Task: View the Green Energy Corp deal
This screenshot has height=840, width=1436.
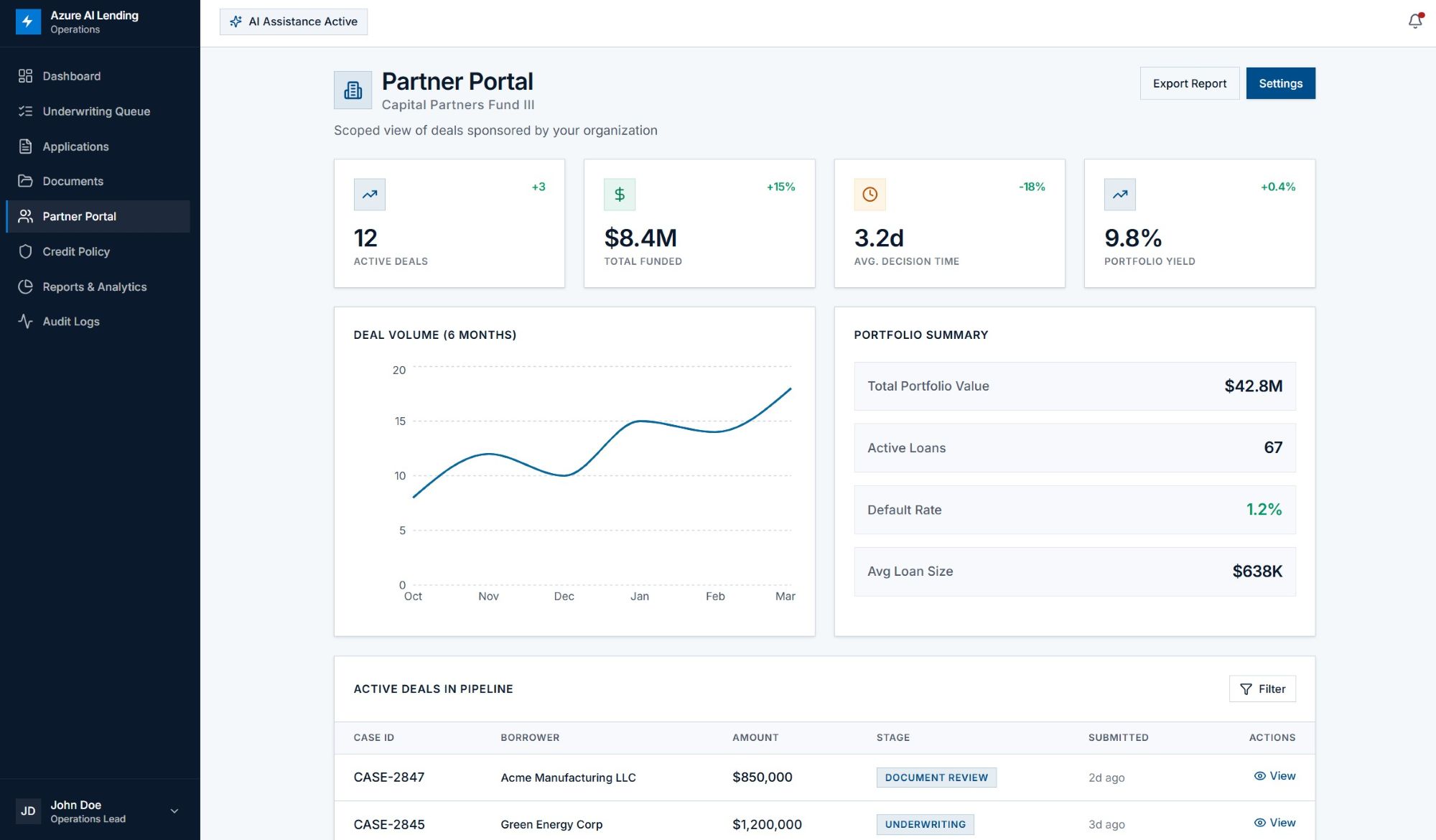Action: (1274, 823)
